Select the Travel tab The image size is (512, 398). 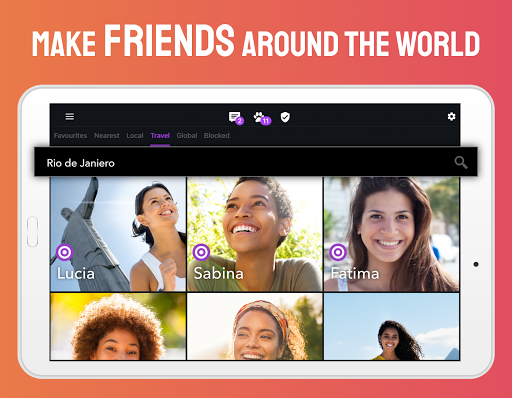point(160,136)
